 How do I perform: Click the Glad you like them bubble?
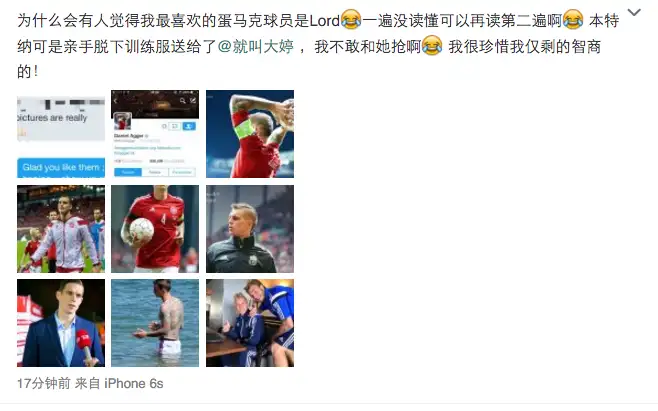tap(61, 168)
